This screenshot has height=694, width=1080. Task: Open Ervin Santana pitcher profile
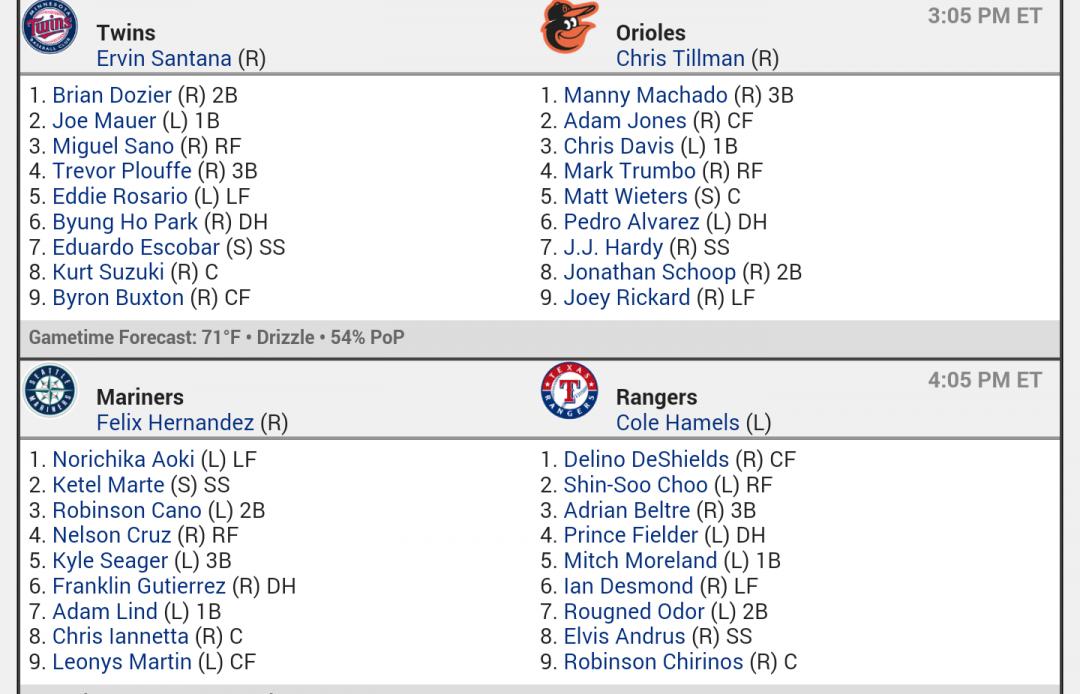[164, 59]
